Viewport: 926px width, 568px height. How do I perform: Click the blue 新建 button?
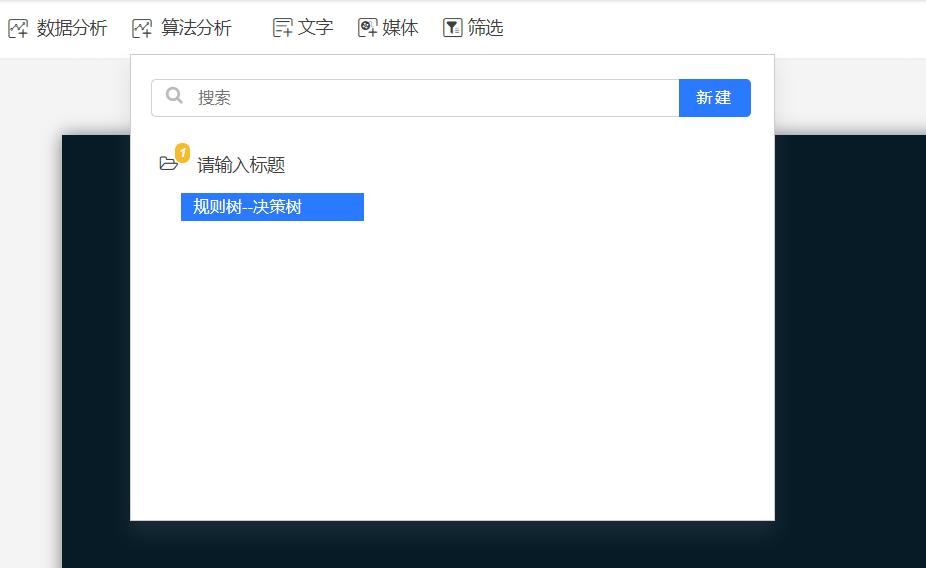tap(715, 98)
